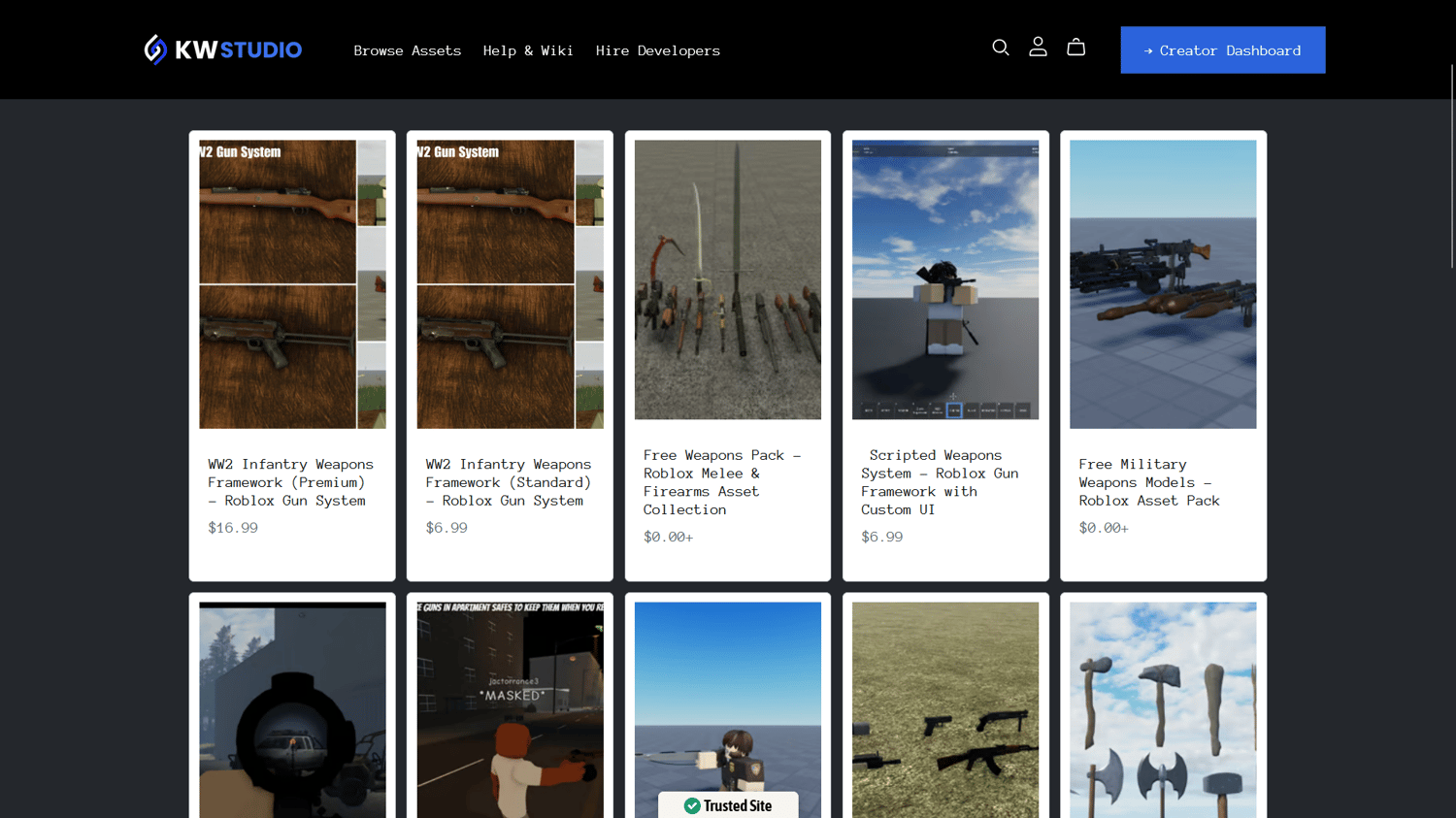
Task: Click the Free Weapons Pack $0.00+ price
Action: (x=668, y=537)
